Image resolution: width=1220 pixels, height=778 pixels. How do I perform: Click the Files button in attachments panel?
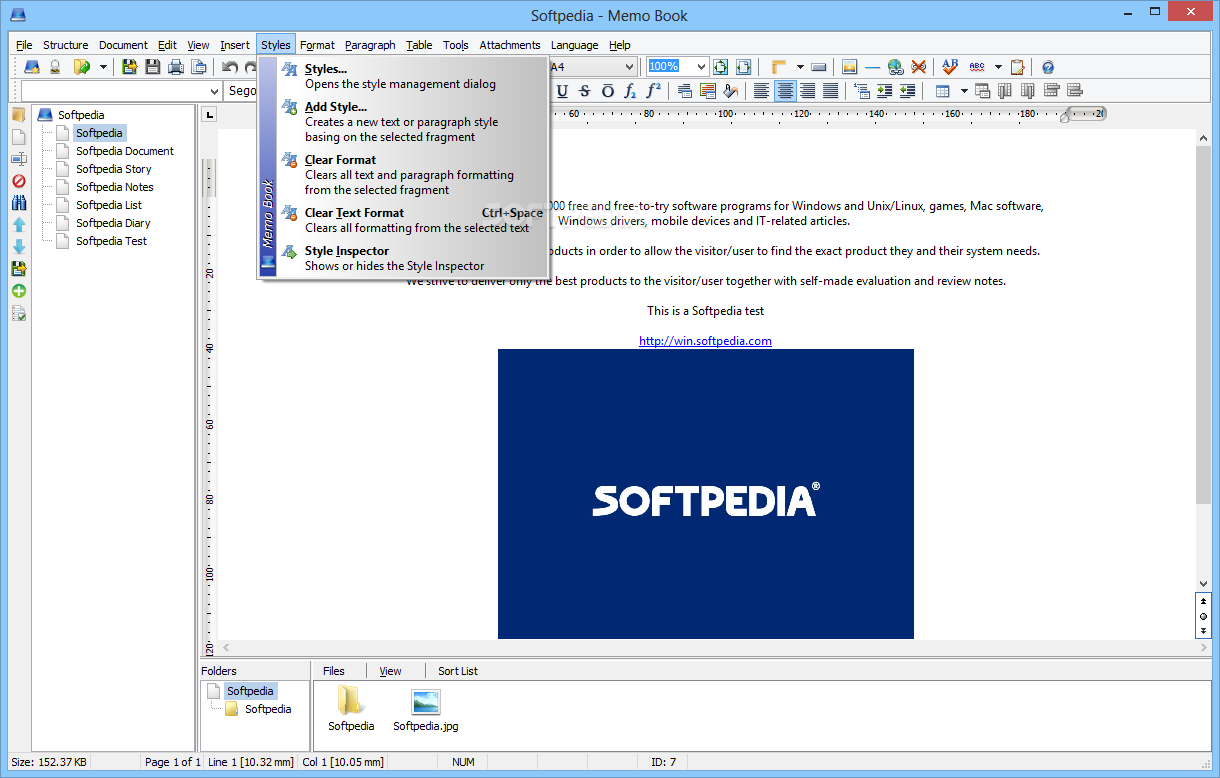pos(334,671)
